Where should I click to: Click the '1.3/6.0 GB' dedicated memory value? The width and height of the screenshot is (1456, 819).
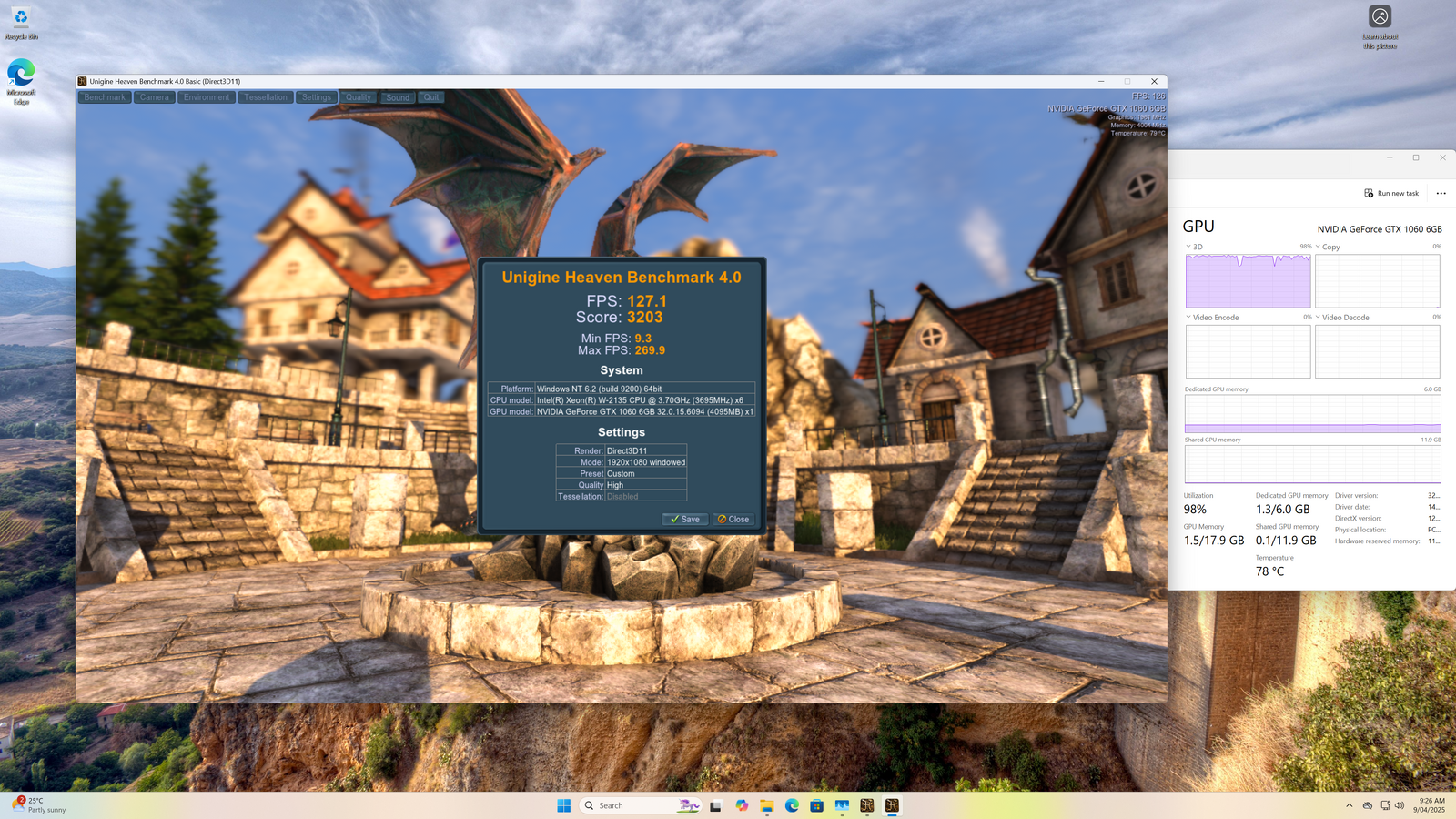[x=1283, y=510]
